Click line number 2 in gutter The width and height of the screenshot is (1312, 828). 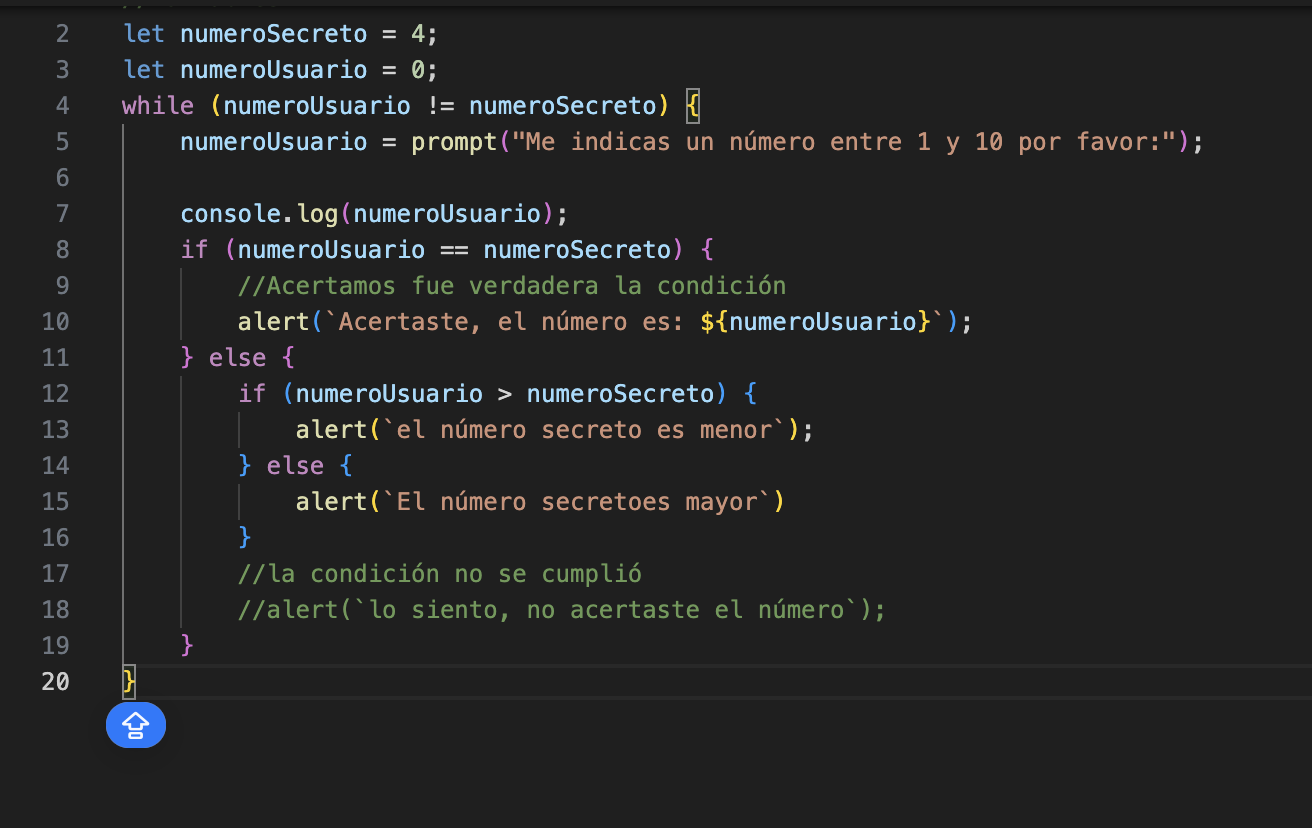tap(62, 34)
